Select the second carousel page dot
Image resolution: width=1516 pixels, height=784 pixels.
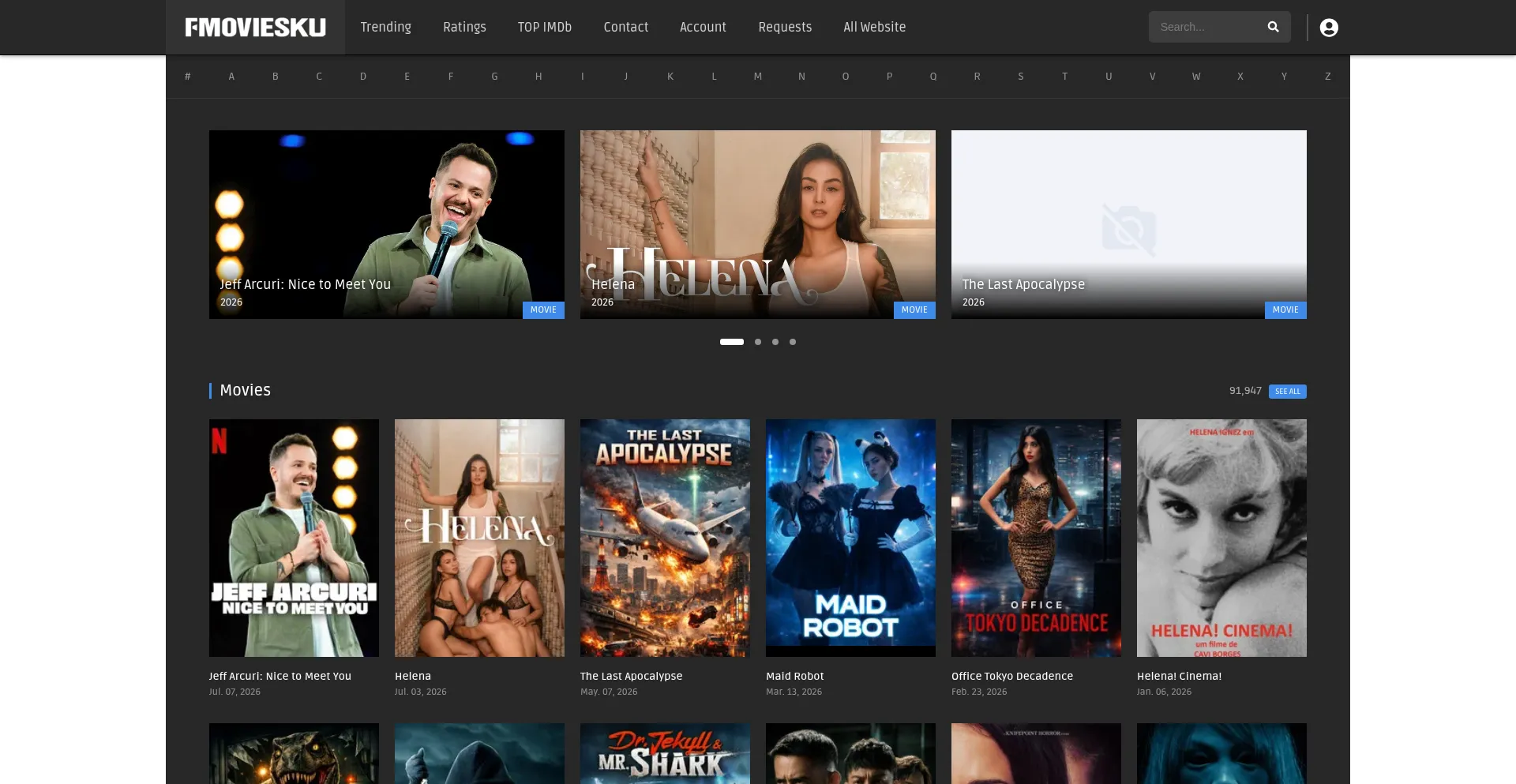[x=758, y=342]
